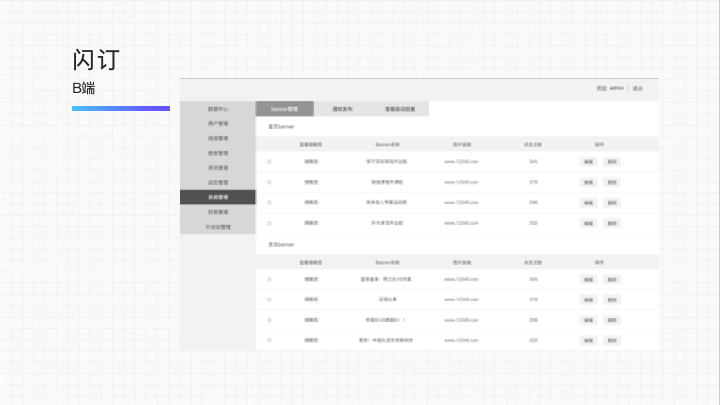Tick the checkbox for the 298-click row under 首页banner
This screenshot has height=405, width=720.
point(270,202)
